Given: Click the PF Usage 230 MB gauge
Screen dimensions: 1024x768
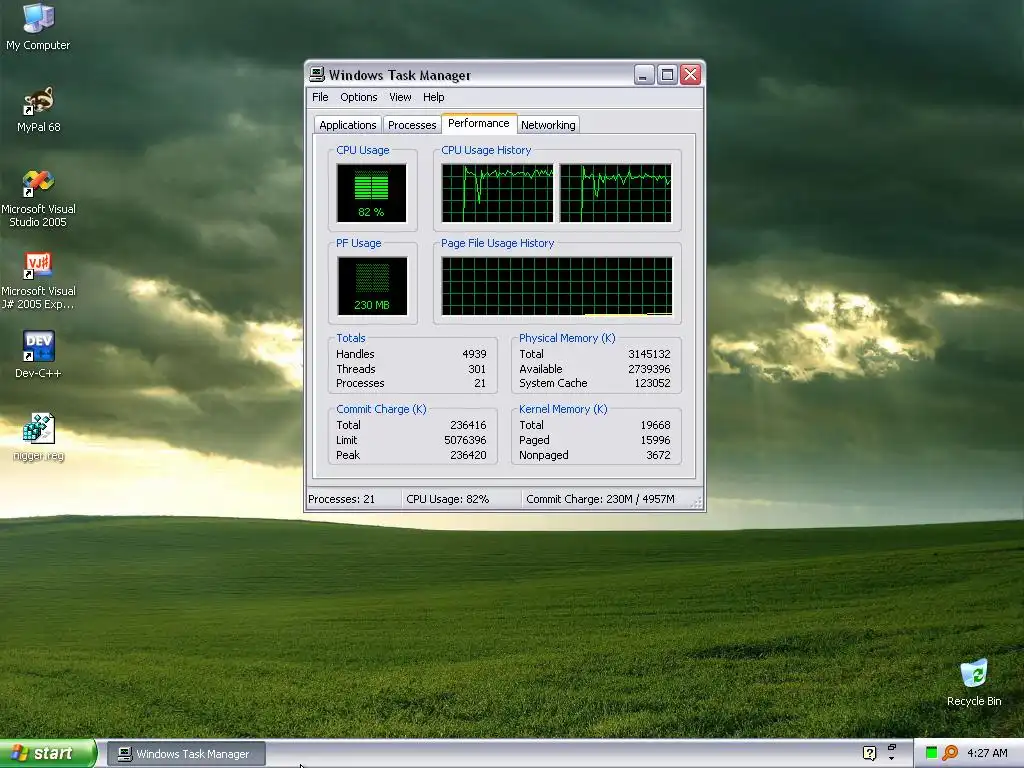Looking at the screenshot, I should (372, 286).
